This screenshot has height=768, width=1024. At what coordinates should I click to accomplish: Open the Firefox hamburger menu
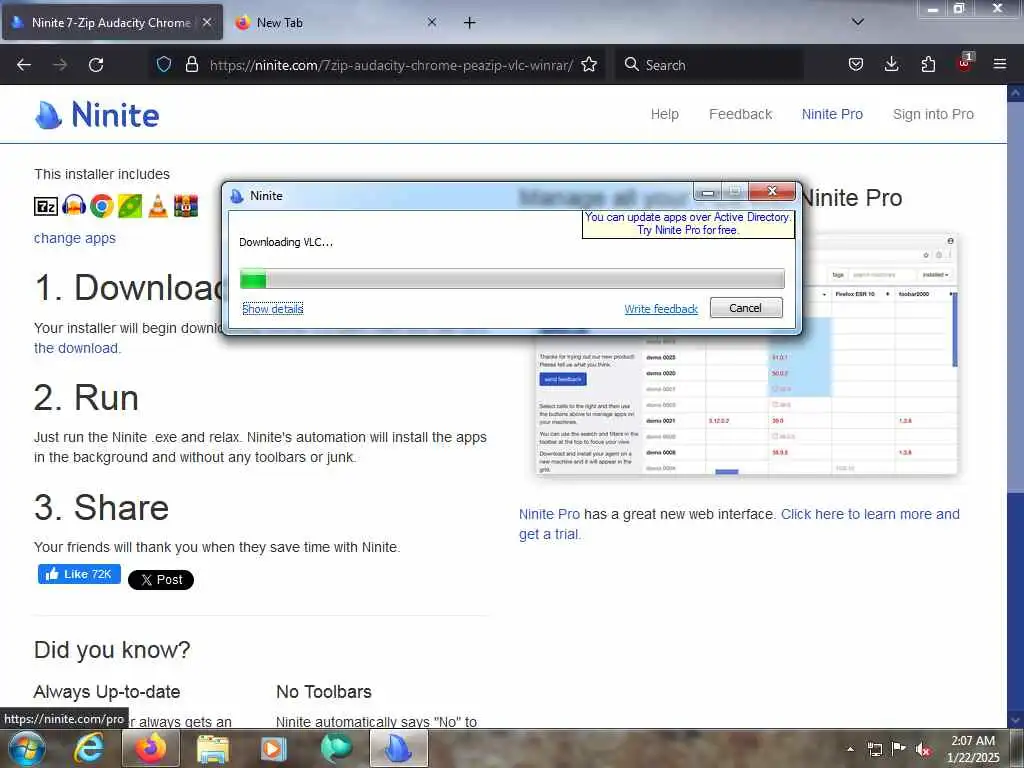tap(1000, 64)
